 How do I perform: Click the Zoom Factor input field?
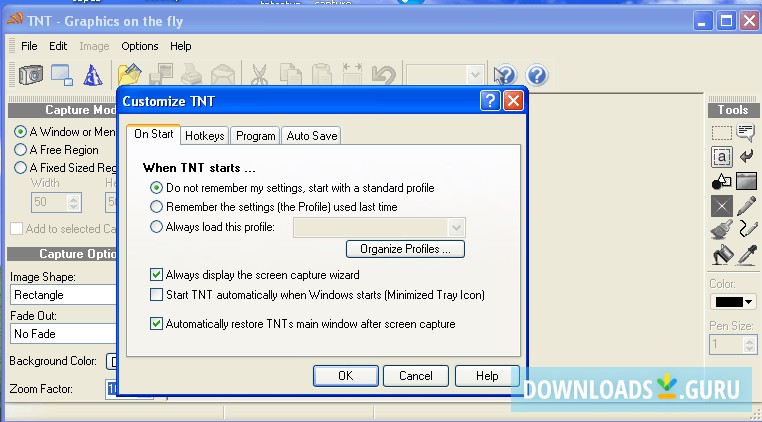pyautogui.click(x=112, y=389)
